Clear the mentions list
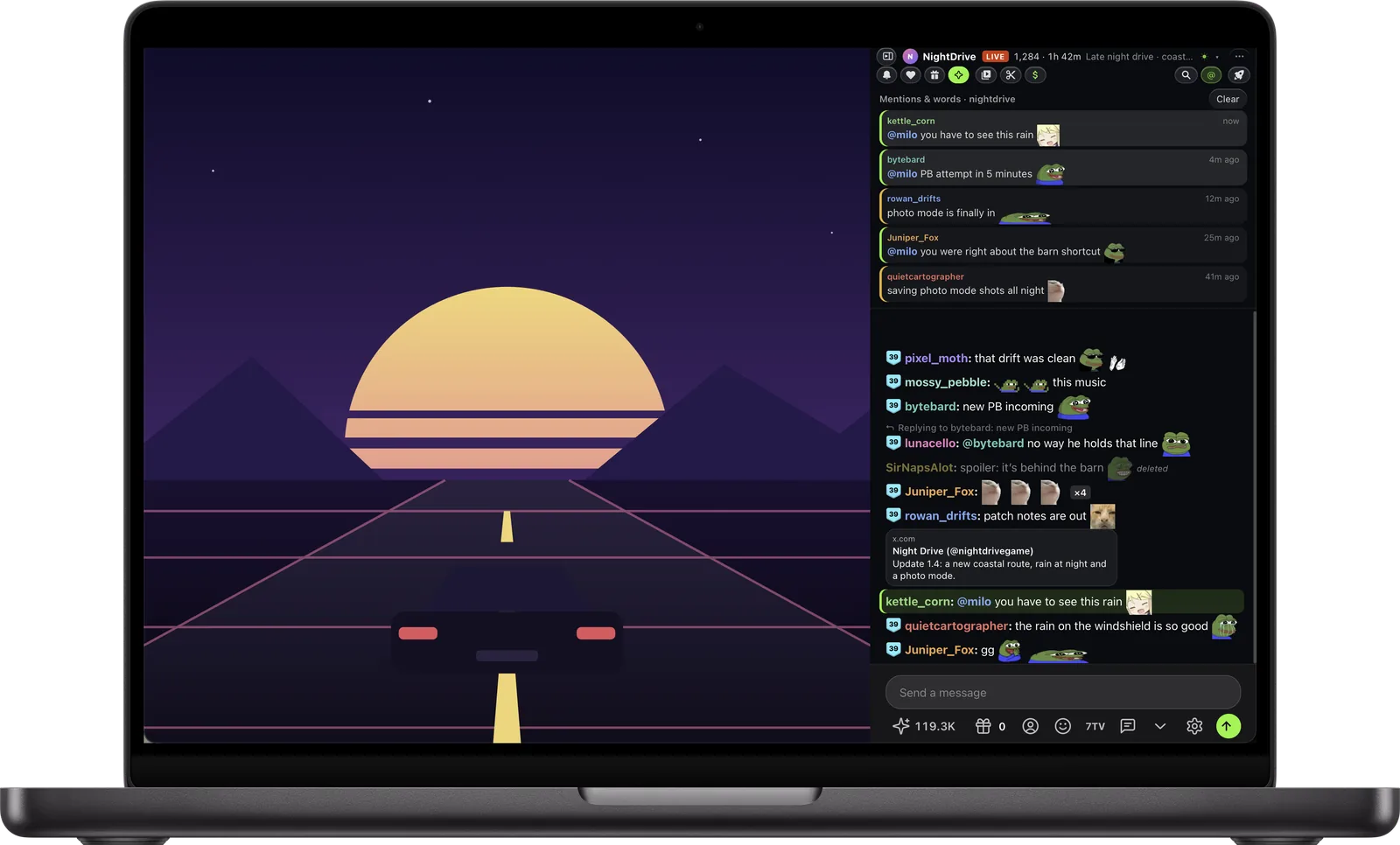 [1228, 99]
